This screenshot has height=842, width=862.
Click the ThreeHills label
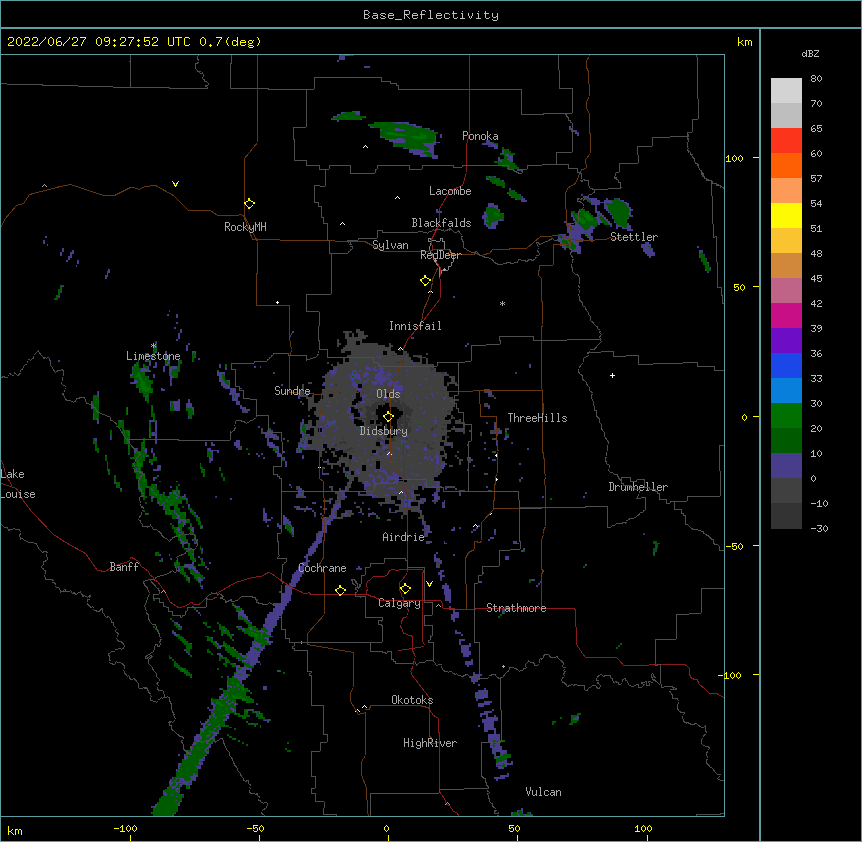537,418
